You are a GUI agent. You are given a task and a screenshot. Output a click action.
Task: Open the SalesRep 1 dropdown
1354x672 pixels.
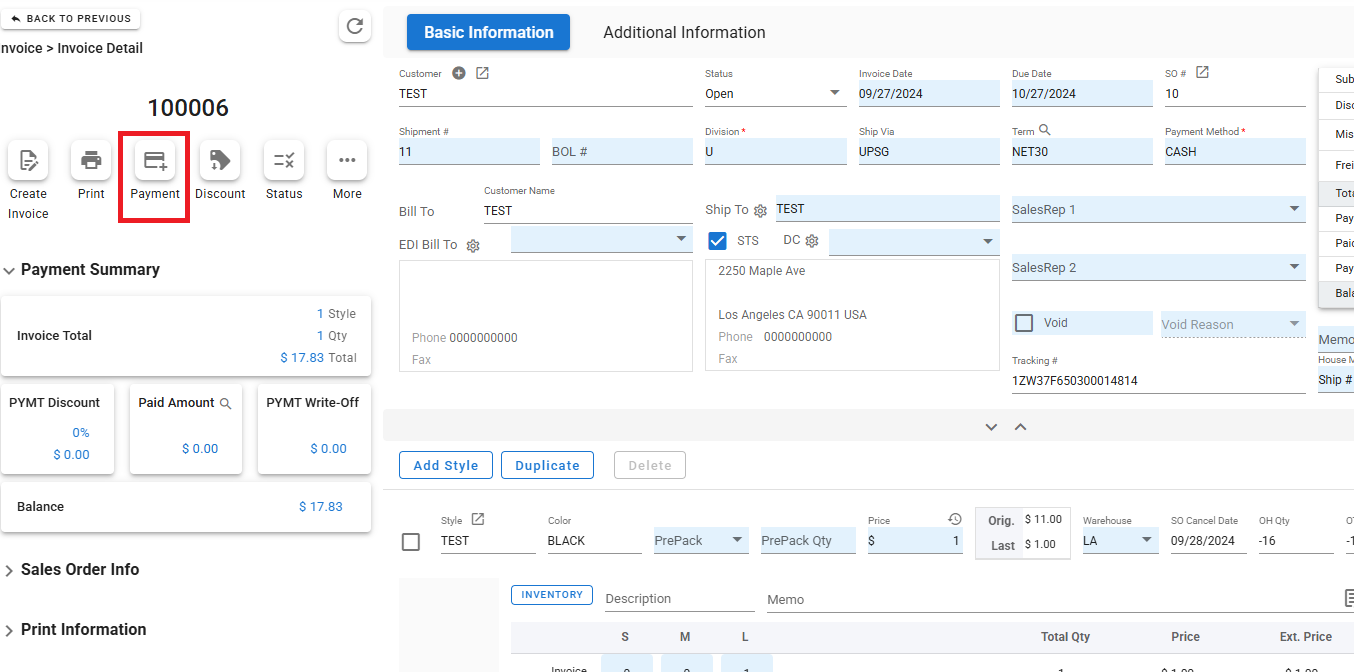click(x=1159, y=209)
